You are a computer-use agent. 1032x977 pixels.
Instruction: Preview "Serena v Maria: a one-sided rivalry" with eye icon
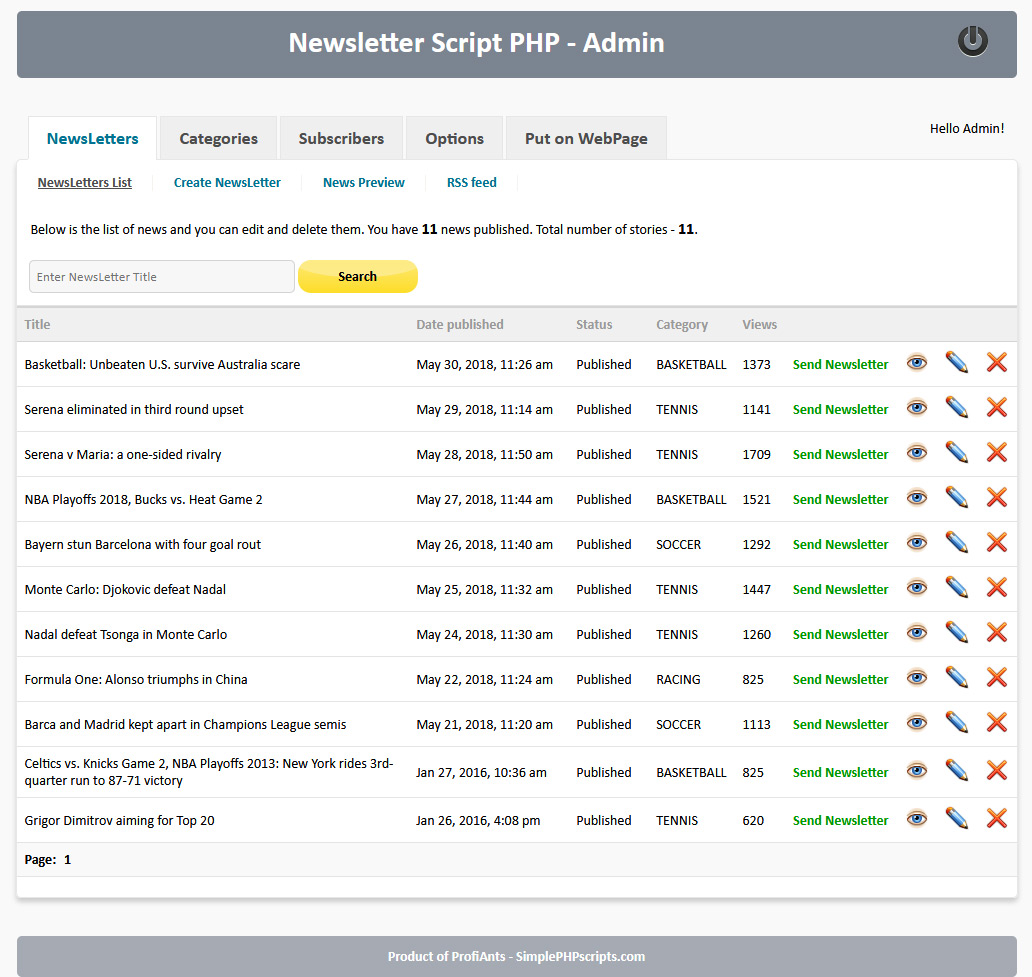[x=916, y=453]
